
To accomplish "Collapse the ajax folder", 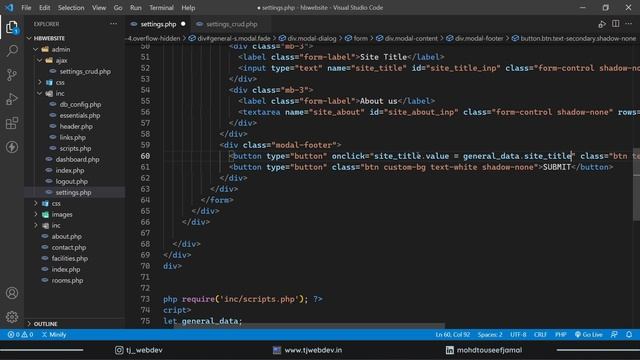I will coord(40,60).
